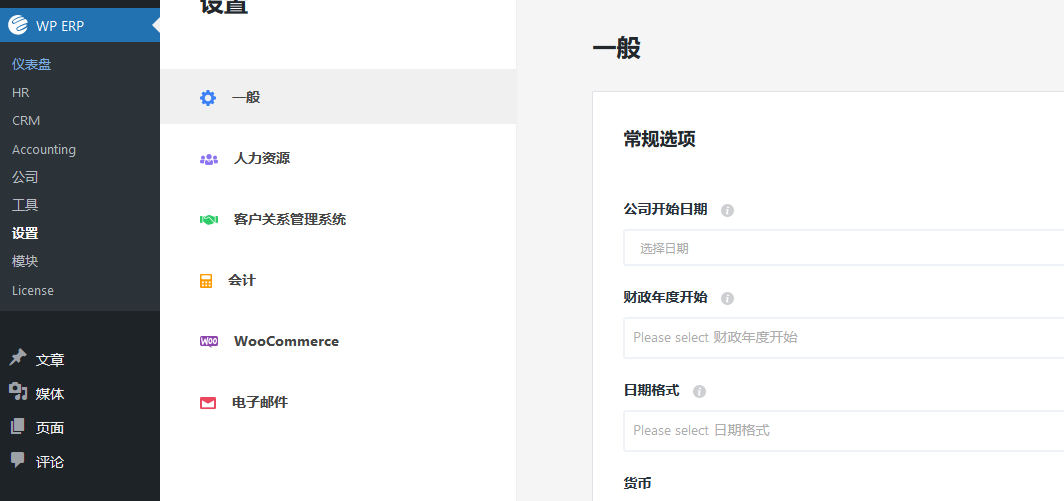Open the 日期格式 dropdown
1064x501 pixels.
coord(843,430)
